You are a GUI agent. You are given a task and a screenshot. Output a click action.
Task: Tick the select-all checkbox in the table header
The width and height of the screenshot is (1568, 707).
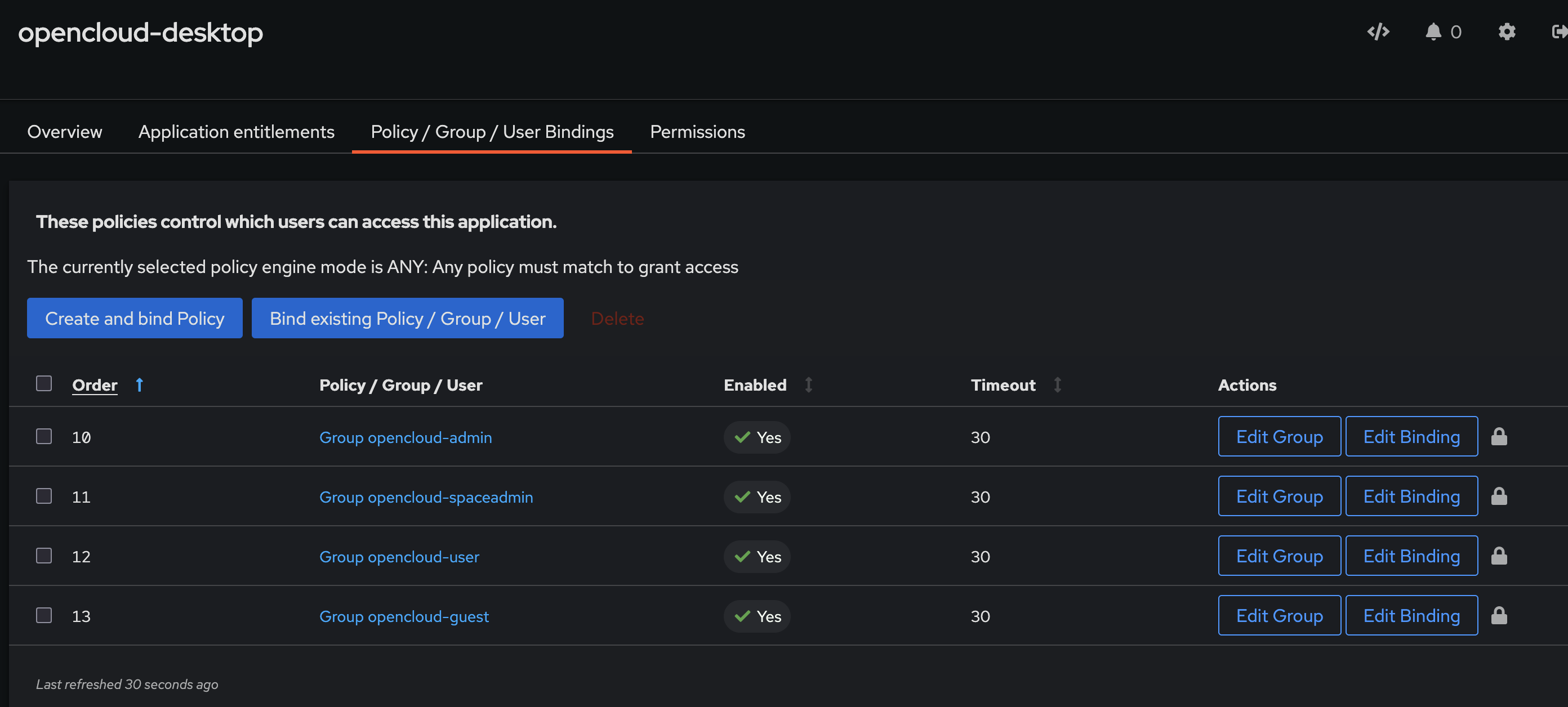coord(44,383)
